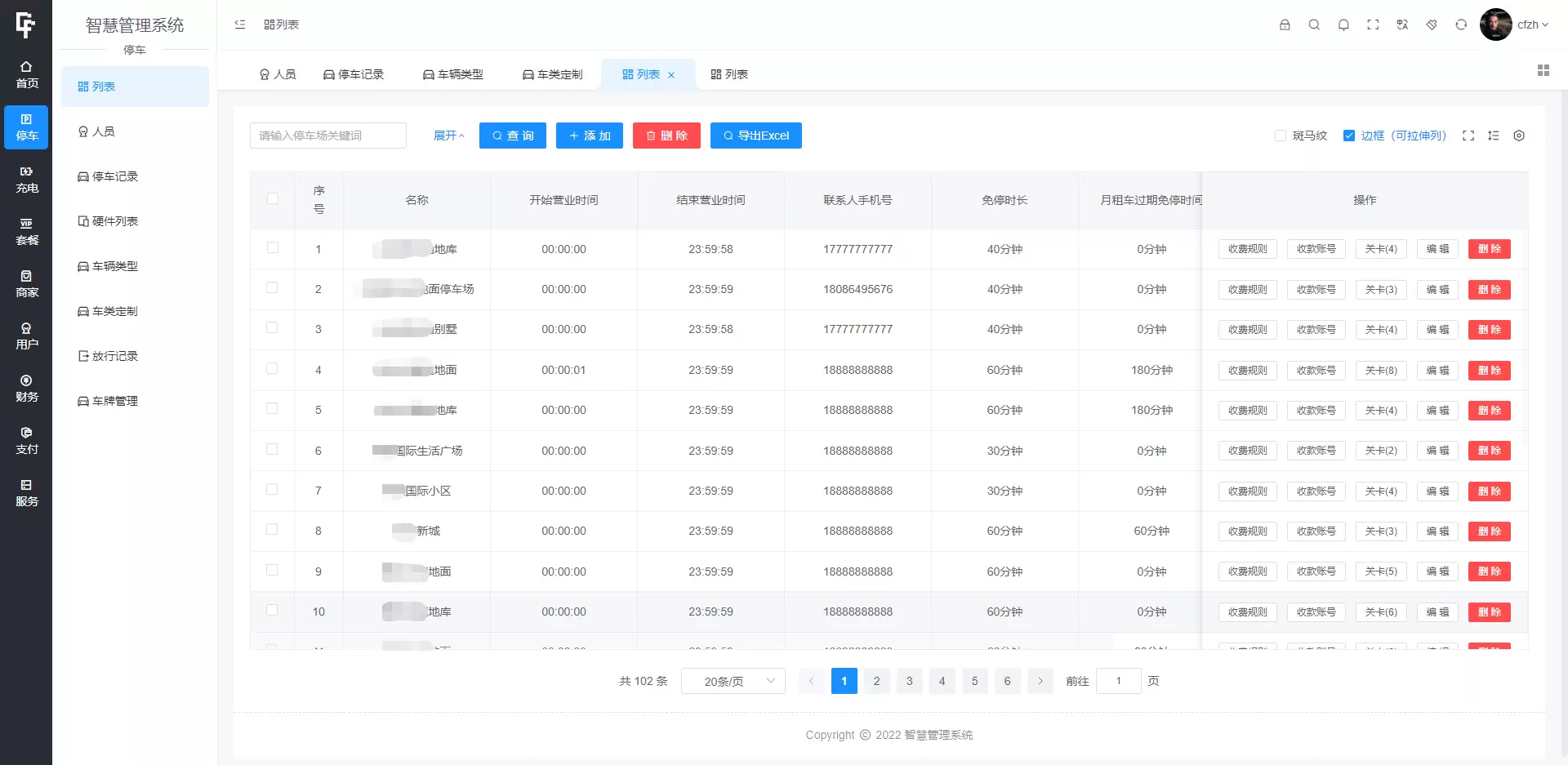This screenshot has width=1568, height=765.
Task: Change table density with row-height icon
Action: pos(1494,136)
